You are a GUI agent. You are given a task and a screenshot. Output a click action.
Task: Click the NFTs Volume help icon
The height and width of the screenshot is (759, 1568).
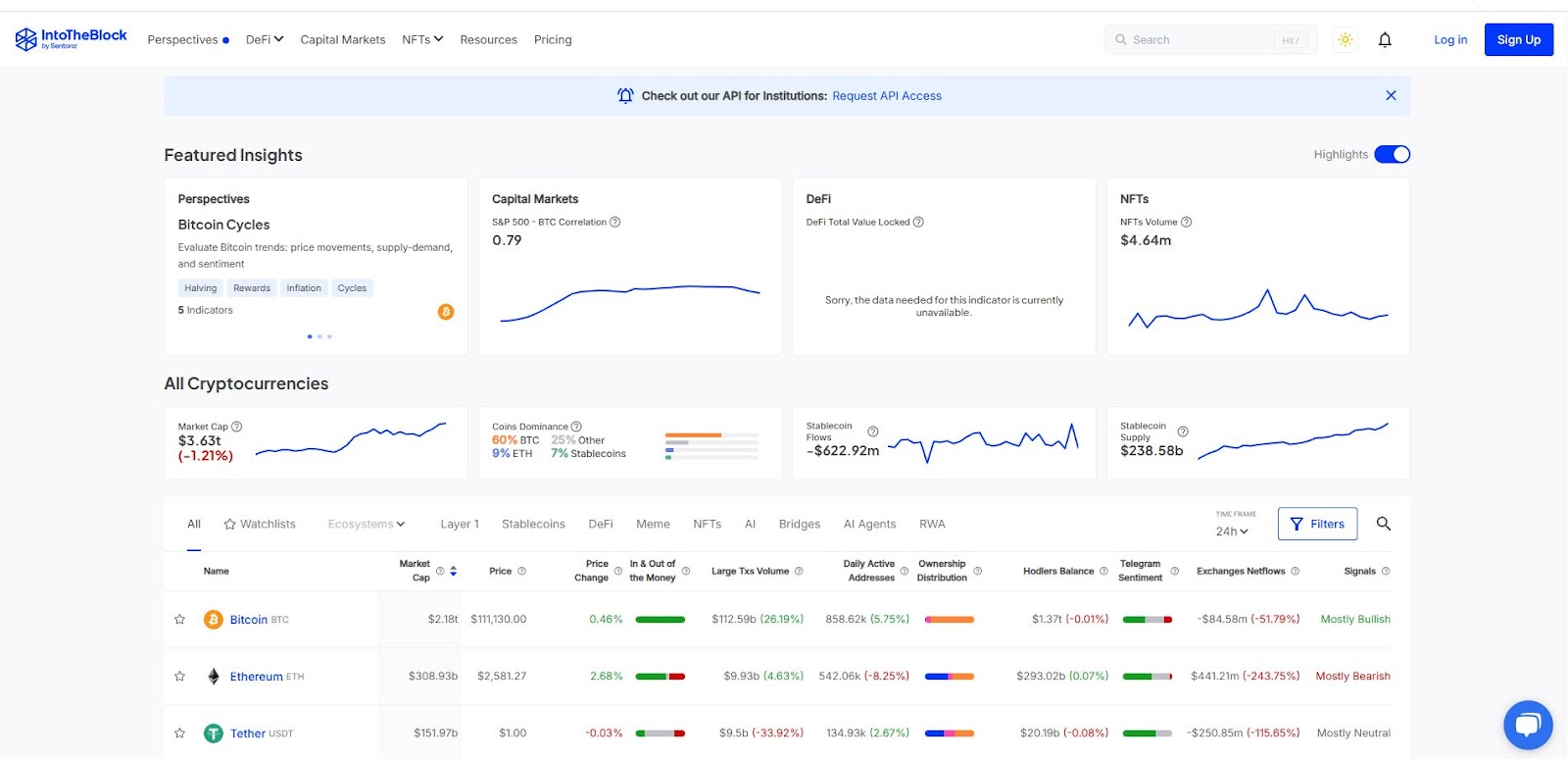[1186, 222]
